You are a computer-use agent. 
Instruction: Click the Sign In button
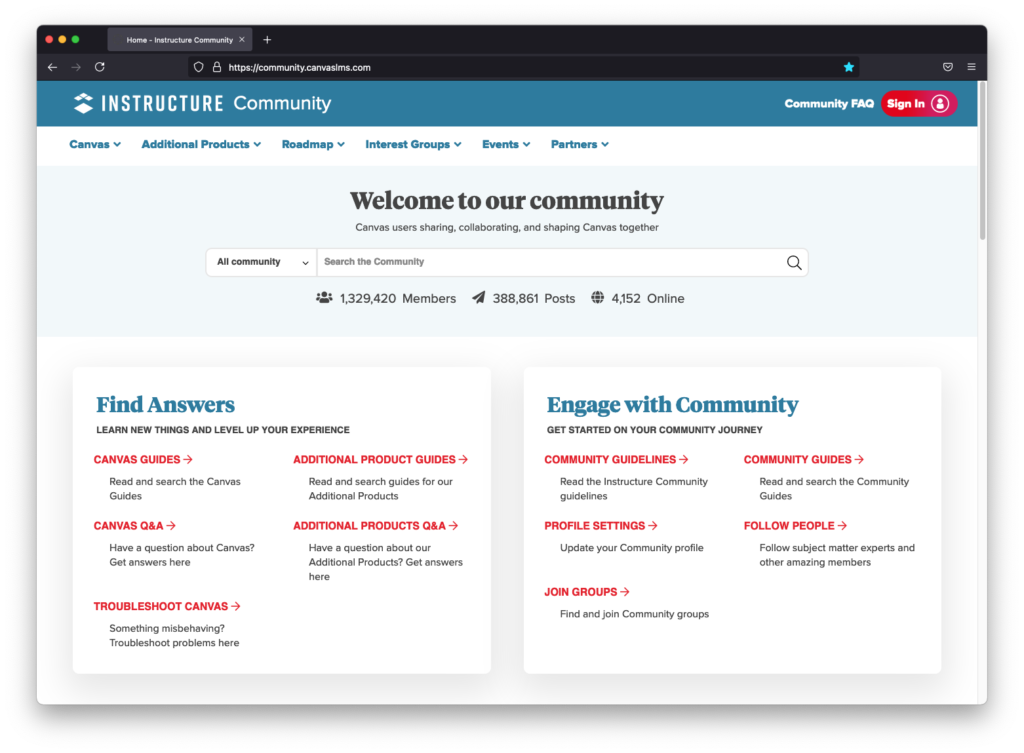918,103
